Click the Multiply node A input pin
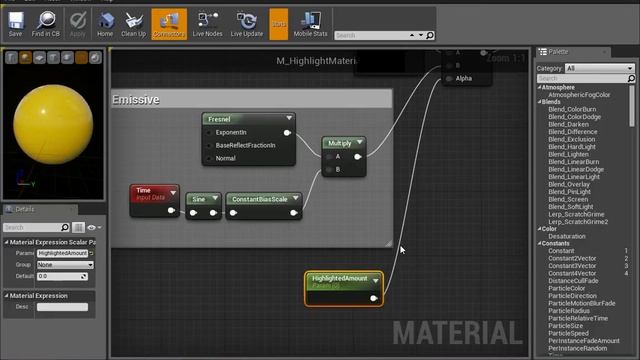The image size is (640, 360). [329, 157]
